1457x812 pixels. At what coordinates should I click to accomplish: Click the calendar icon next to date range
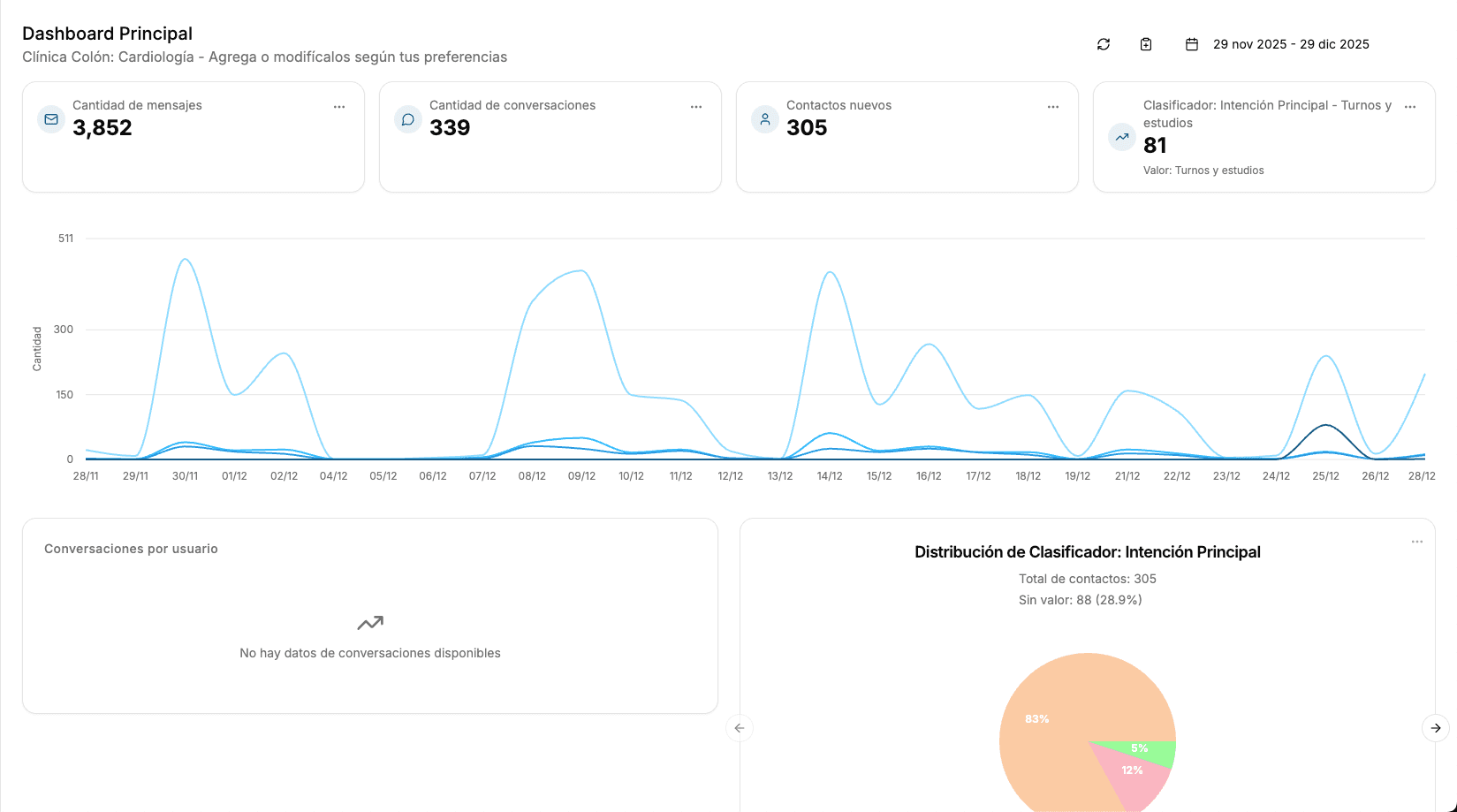[x=1193, y=42]
